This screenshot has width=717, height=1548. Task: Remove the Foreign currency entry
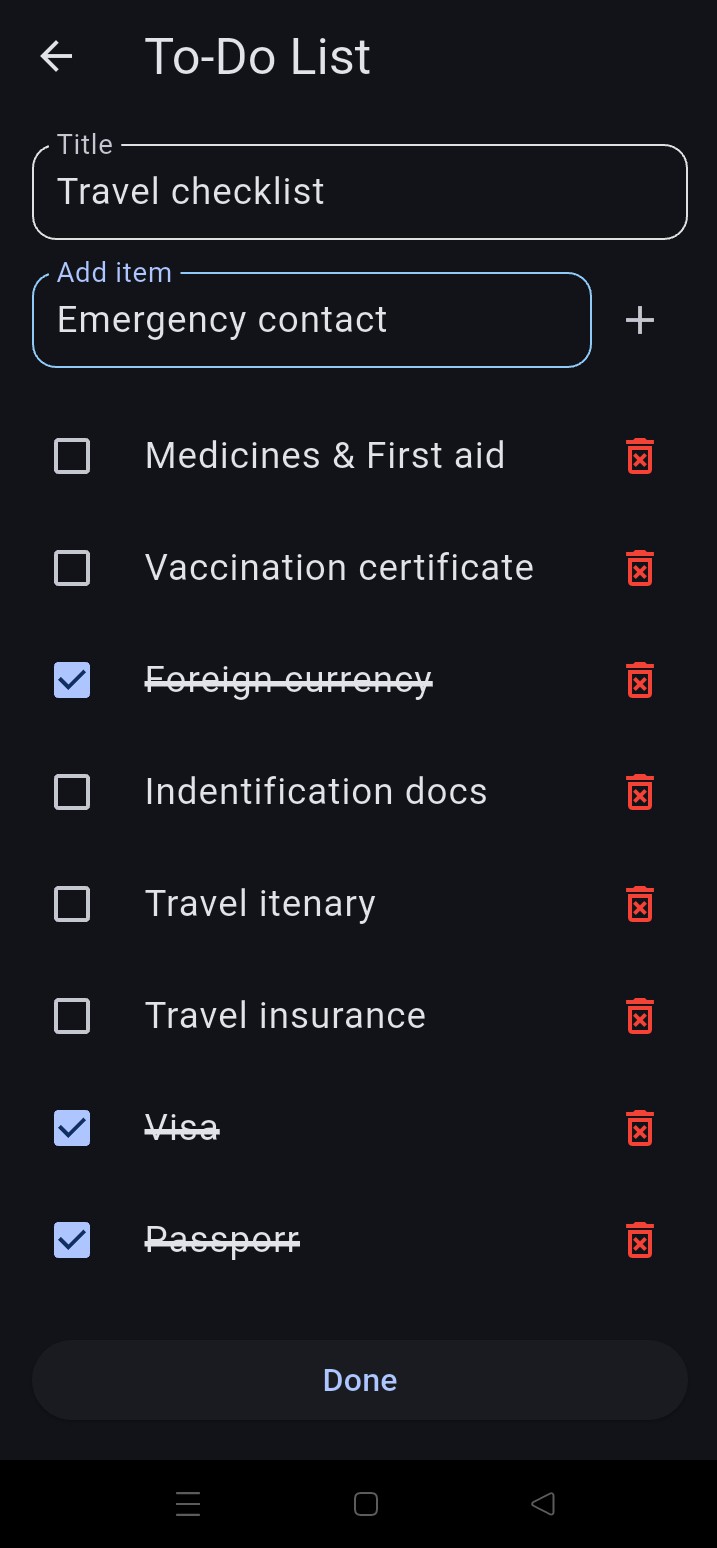click(x=640, y=681)
